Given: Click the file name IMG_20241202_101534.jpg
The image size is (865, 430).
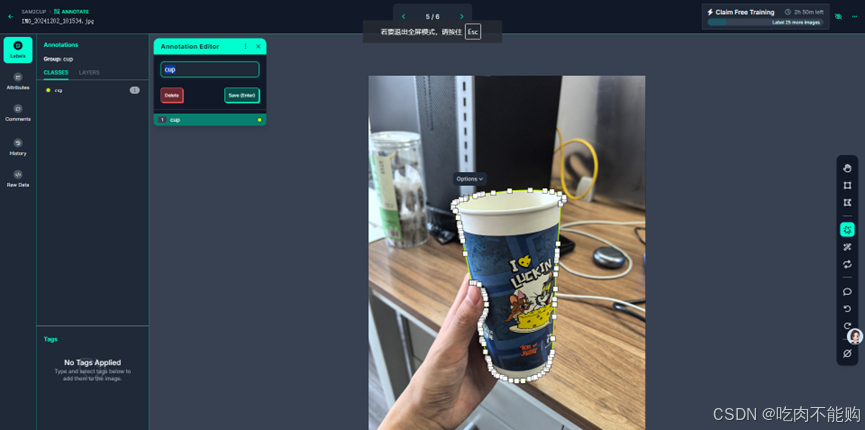Looking at the screenshot, I should [57, 21].
